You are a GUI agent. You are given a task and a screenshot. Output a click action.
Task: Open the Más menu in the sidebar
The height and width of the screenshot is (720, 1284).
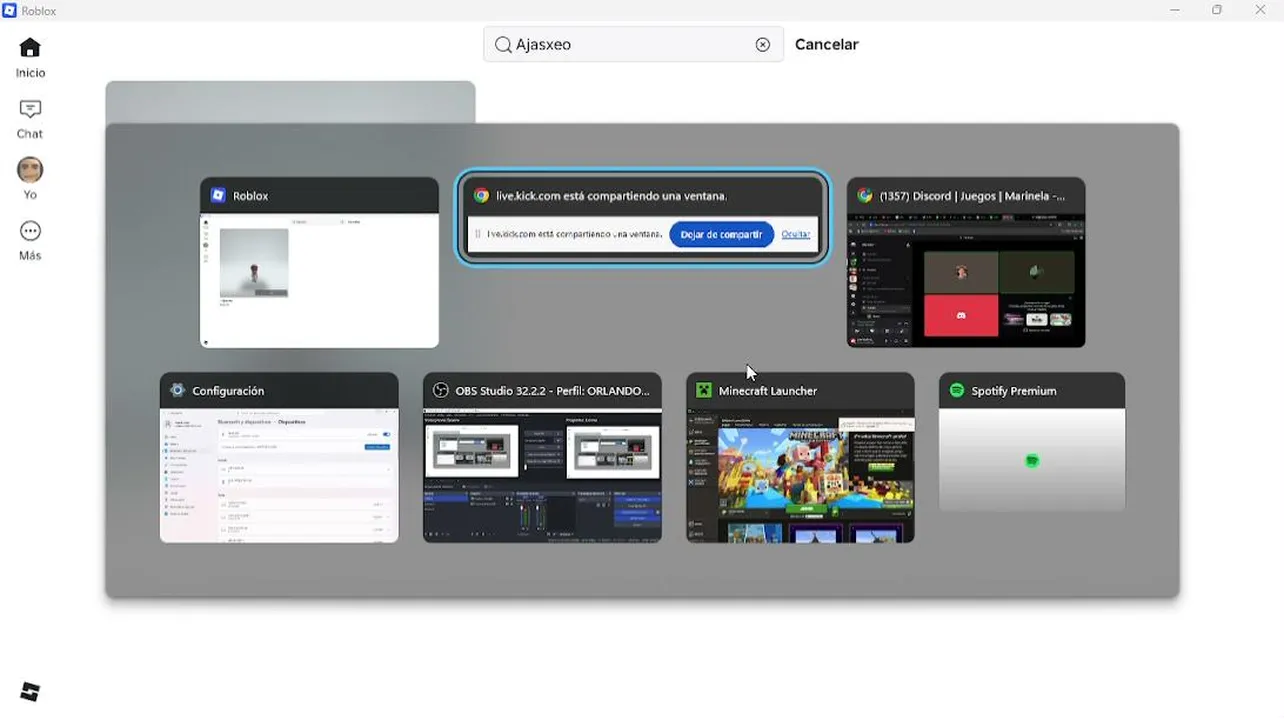(30, 240)
